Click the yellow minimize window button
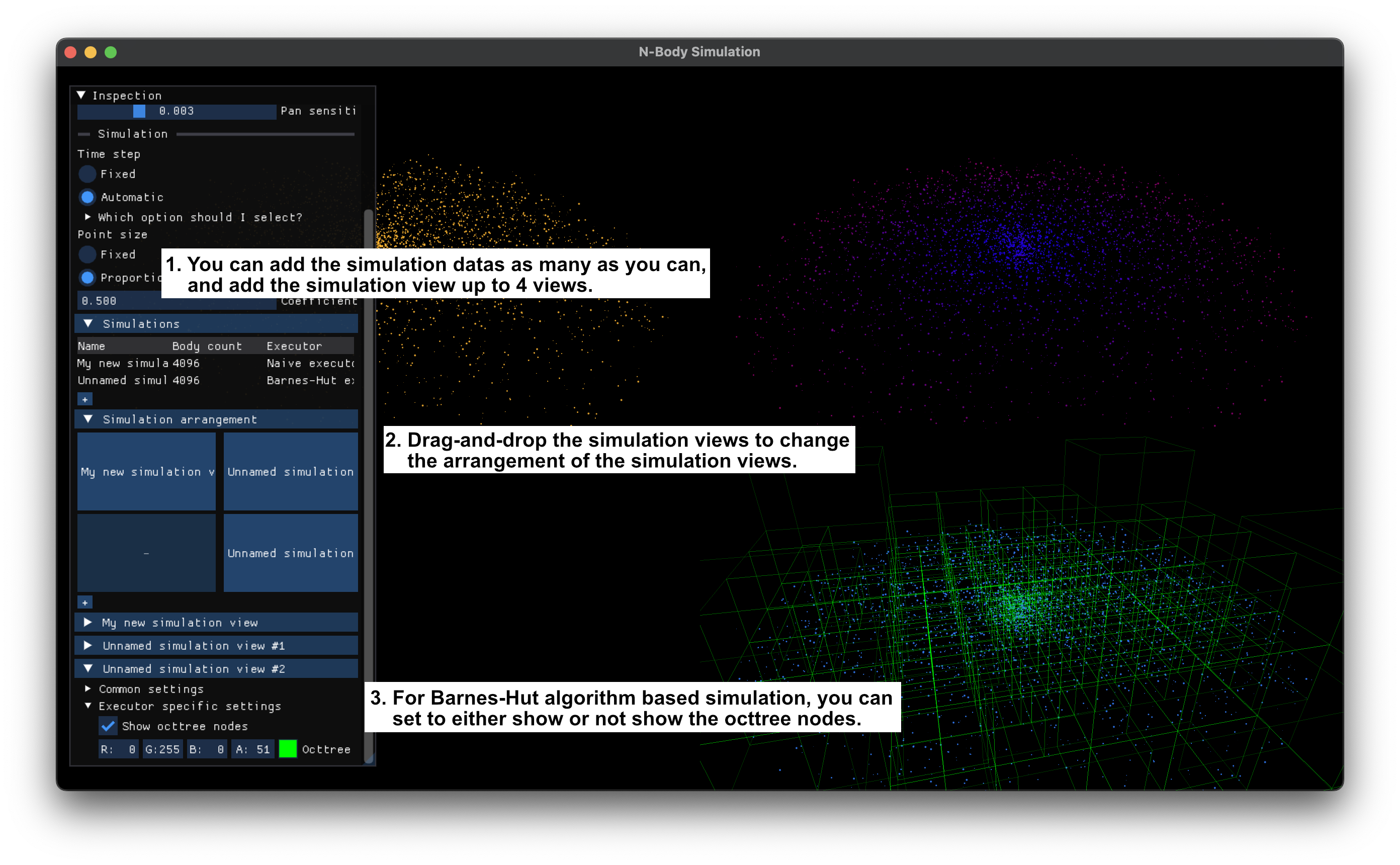 click(91, 52)
